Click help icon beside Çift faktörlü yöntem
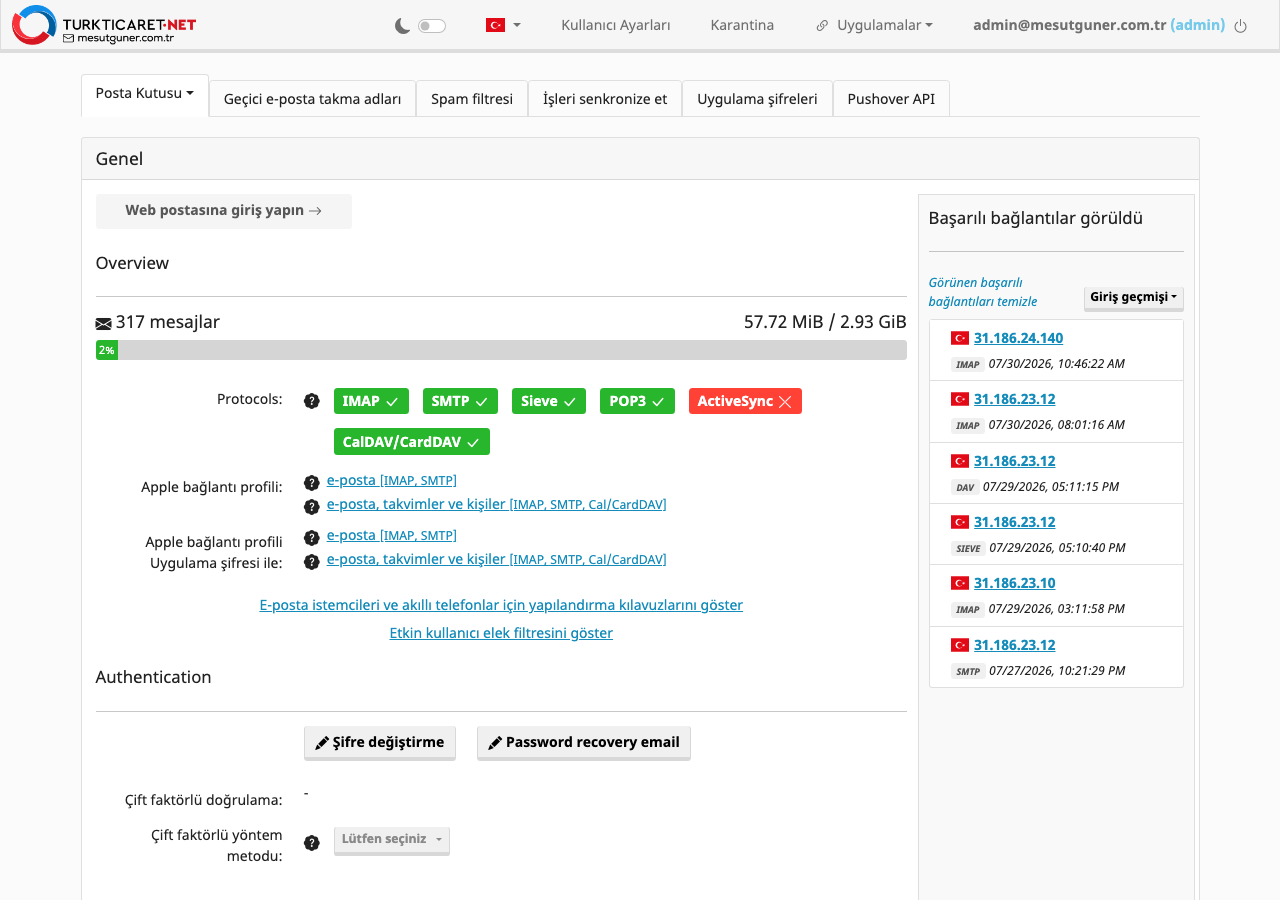Screen dimensions: 1280x900 pos(312,843)
